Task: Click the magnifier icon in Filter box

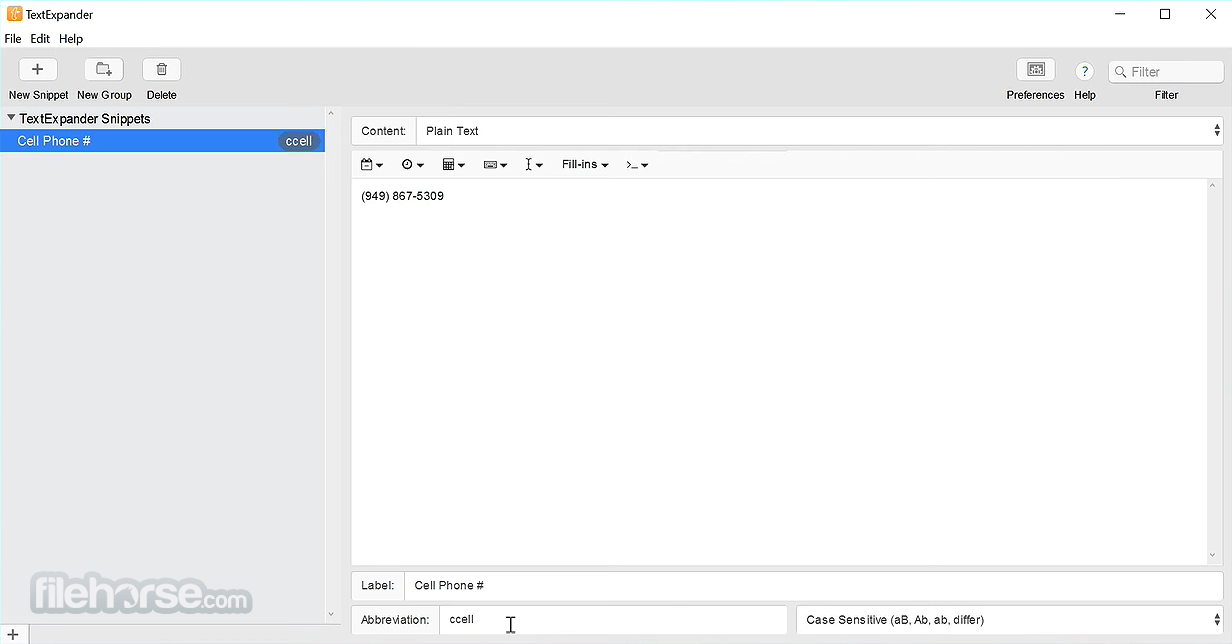Action: (x=1120, y=72)
